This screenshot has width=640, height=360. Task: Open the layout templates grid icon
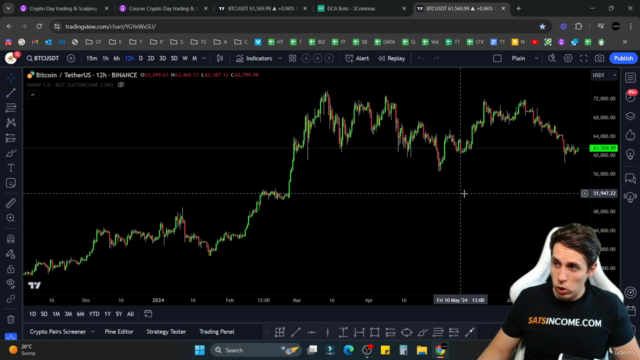(x=292, y=58)
